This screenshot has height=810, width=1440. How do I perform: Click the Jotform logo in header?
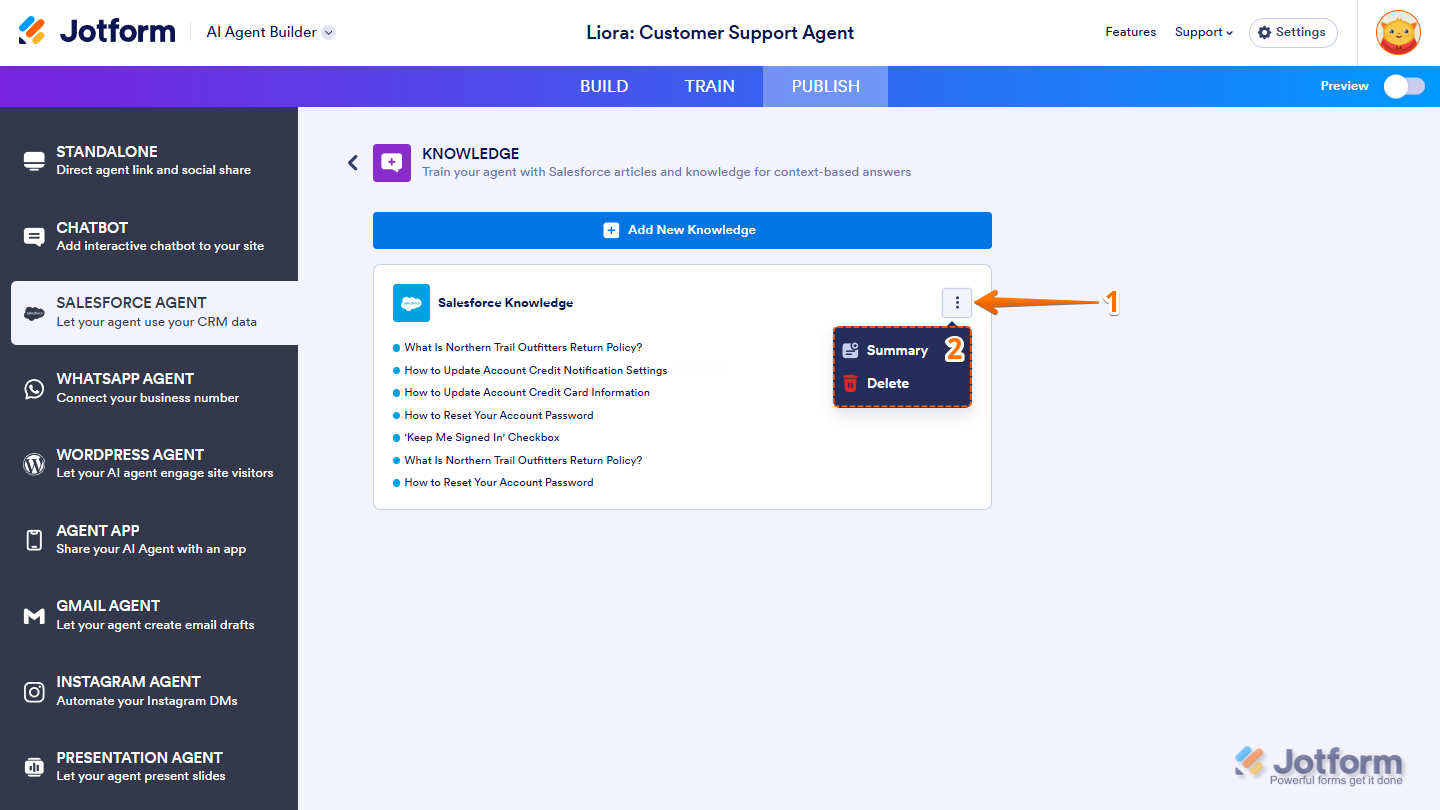click(97, 32)
